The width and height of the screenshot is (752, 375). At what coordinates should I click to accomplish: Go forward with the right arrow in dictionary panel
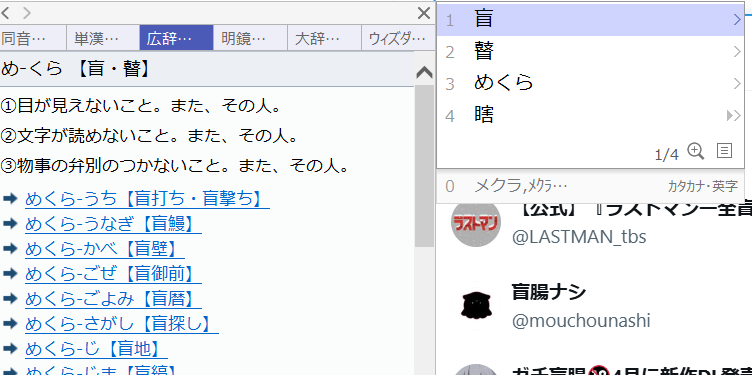tap(27, 13)
